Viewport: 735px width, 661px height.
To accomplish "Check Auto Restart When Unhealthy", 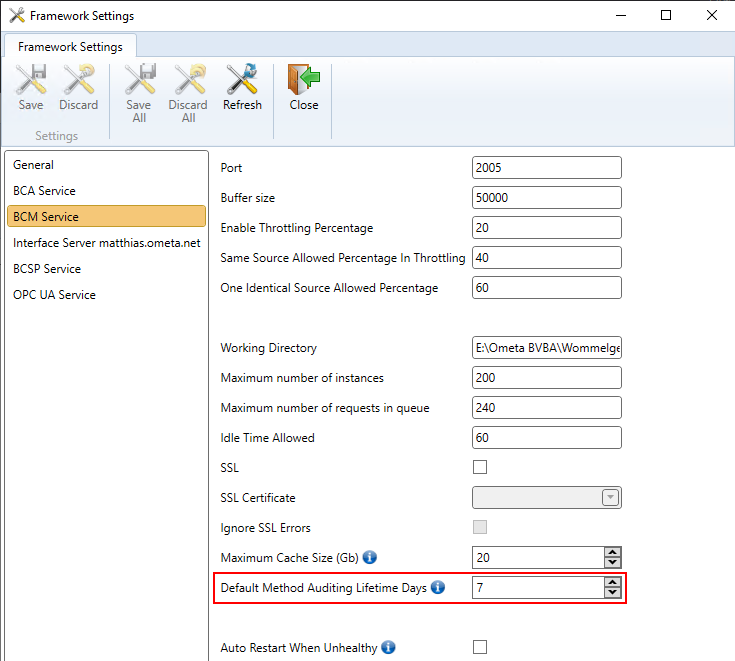I will click(x=480, y=647).
